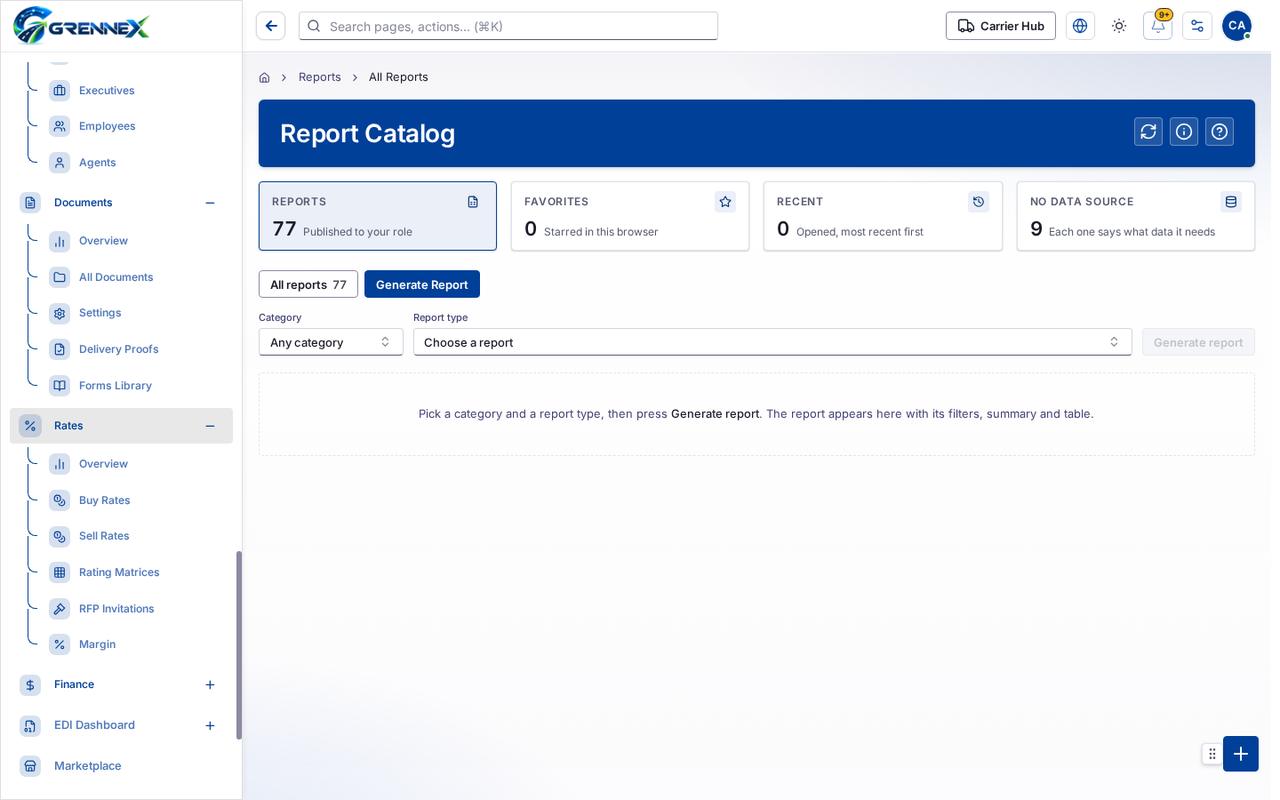Viewport: 1280px width, 800px height.
Task: Open the display settings sliders icon
Action: click(x=1197, y=26)
